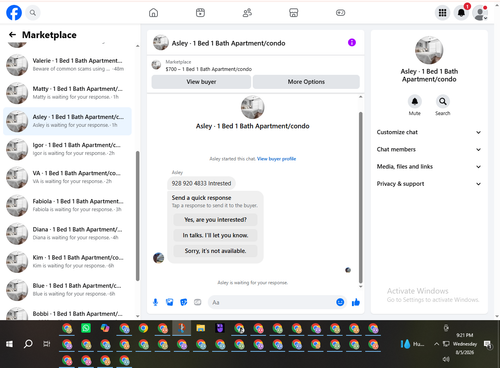Viewport: 500px width, 368px height.
Task: Open Fabiola's apartment conversation
Action: click(x=67, y=205)
